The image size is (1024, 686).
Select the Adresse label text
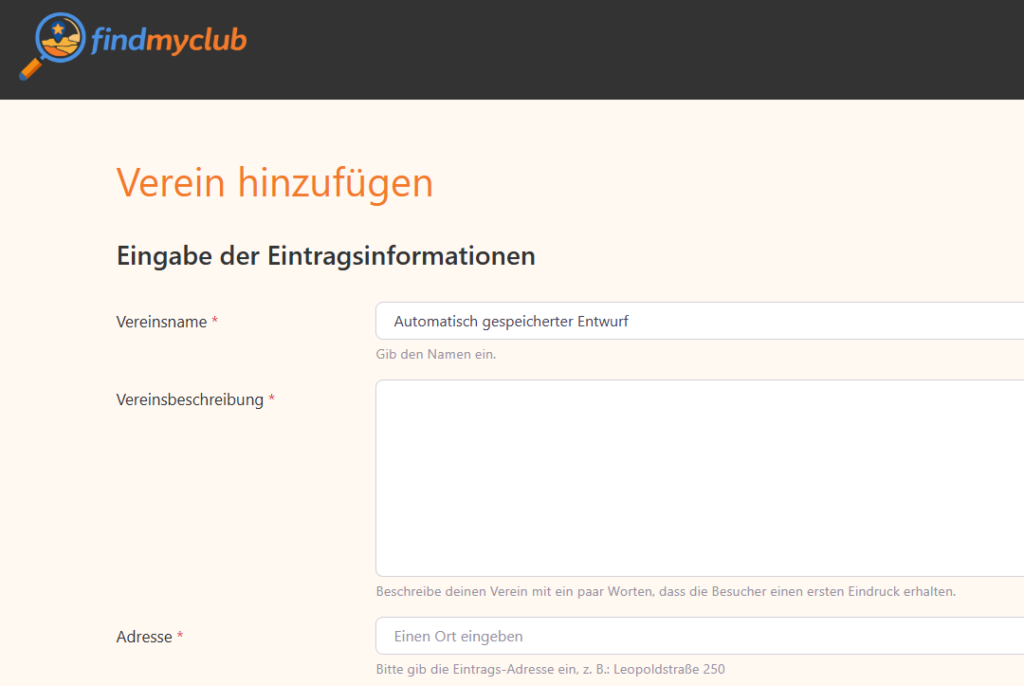click(x=146, y=636)
